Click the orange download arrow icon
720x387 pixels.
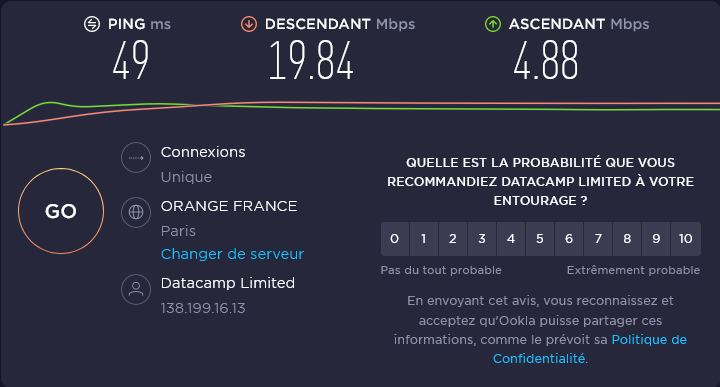tap(249, 24)
